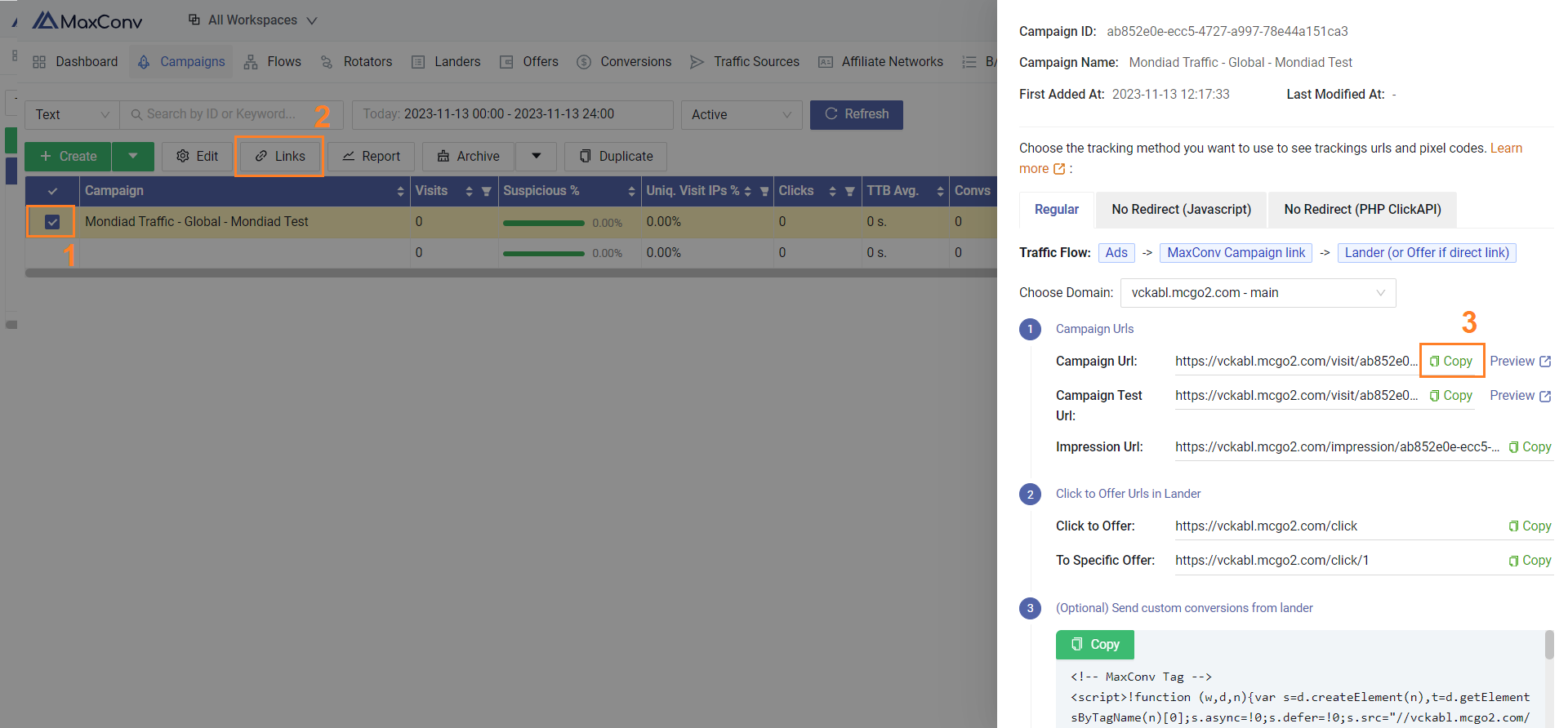Open the Archive action
Screen dimensions: 1568x728
tap(469, 156)
